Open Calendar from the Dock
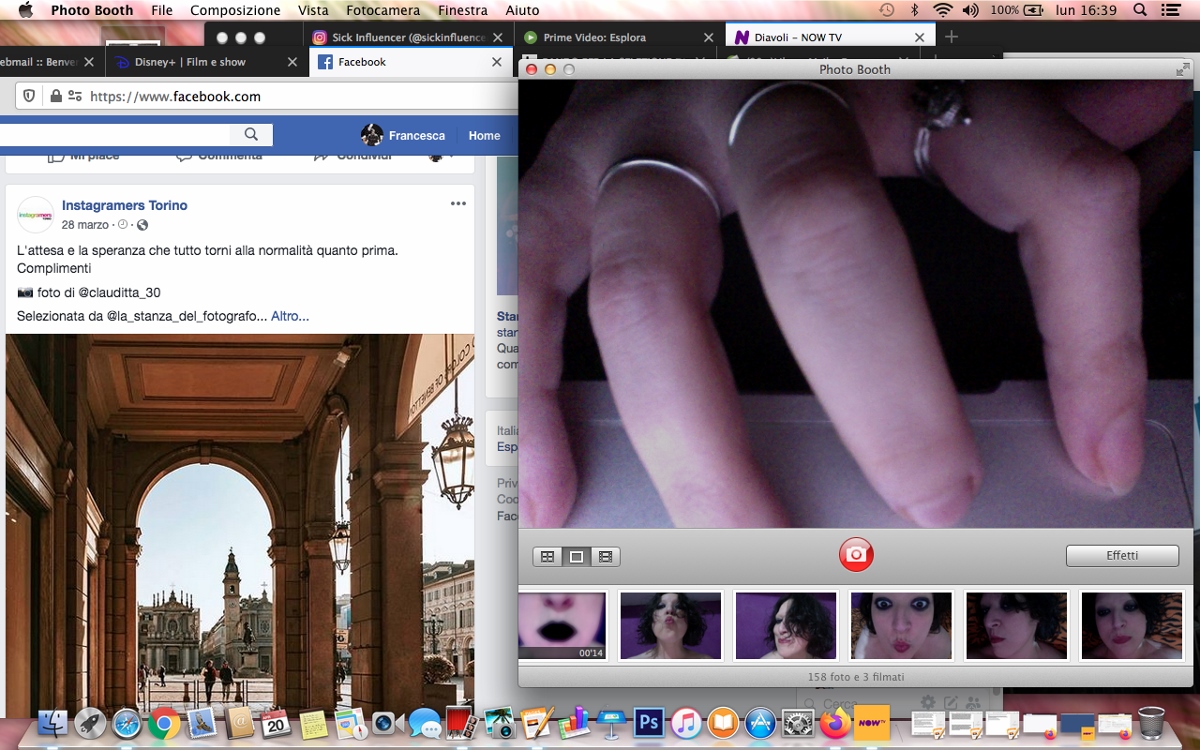The image size is (1200, 750). click(276, 723)
